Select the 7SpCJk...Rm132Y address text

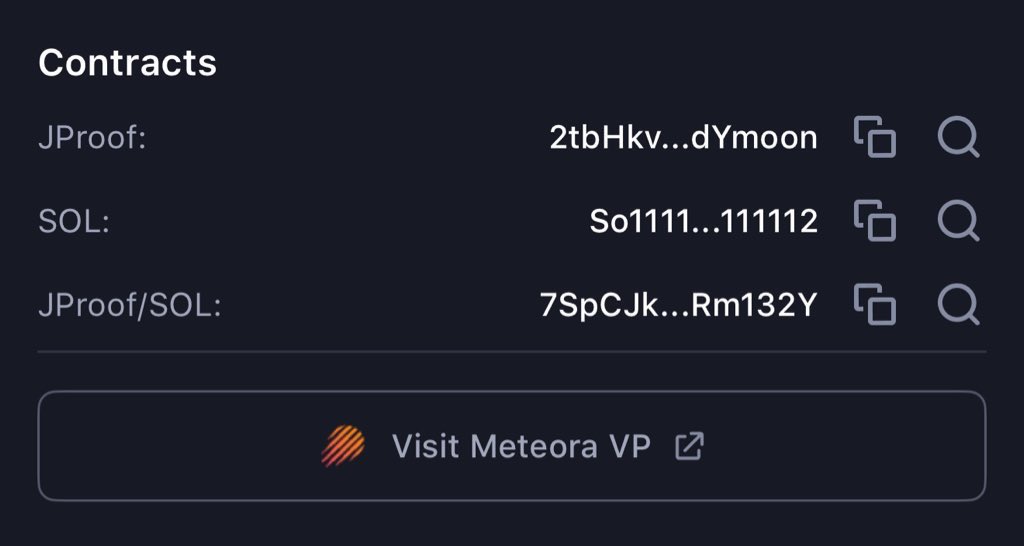click(678, 306)
